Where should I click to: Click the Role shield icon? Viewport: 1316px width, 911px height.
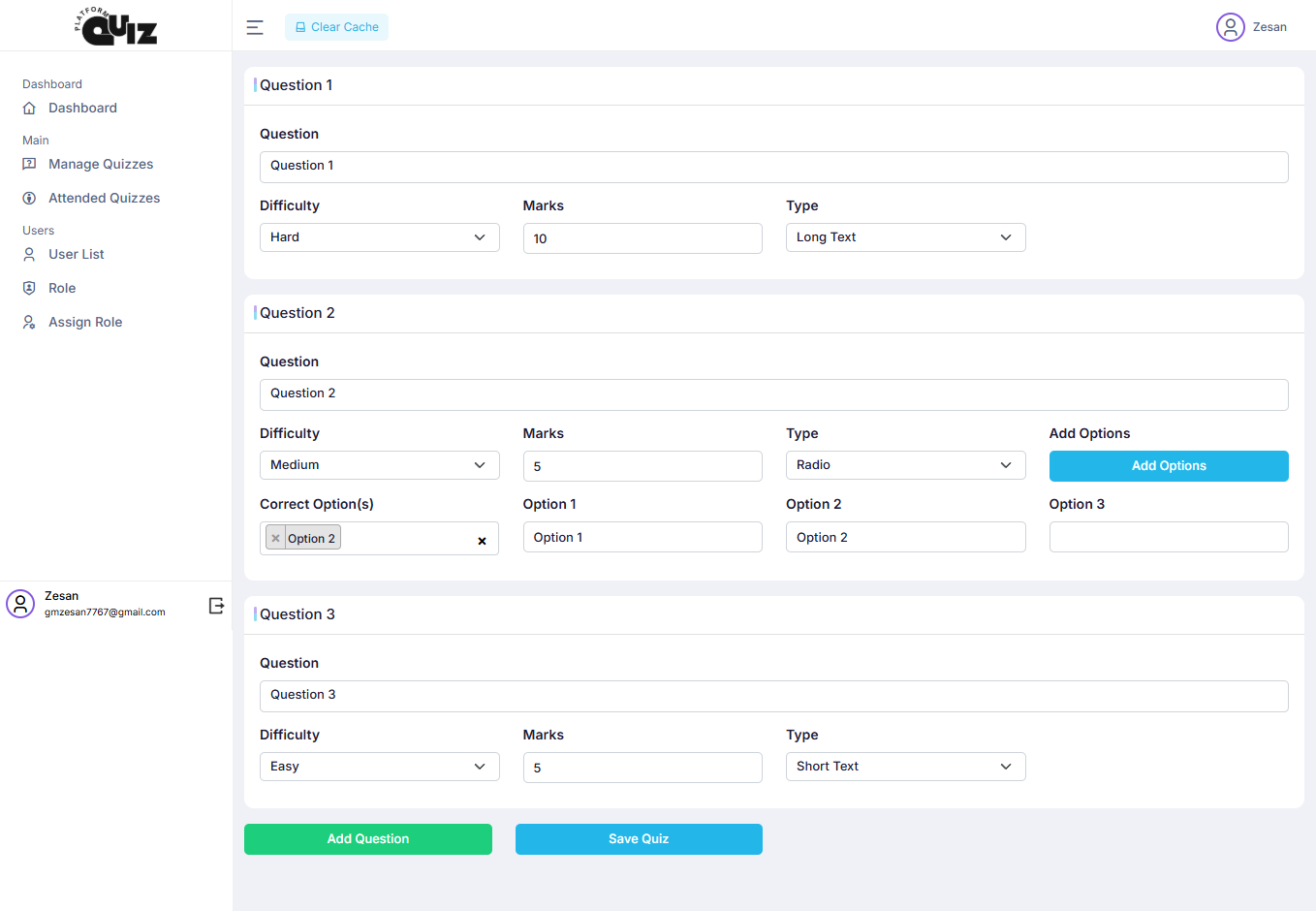[x=29, y=289]
